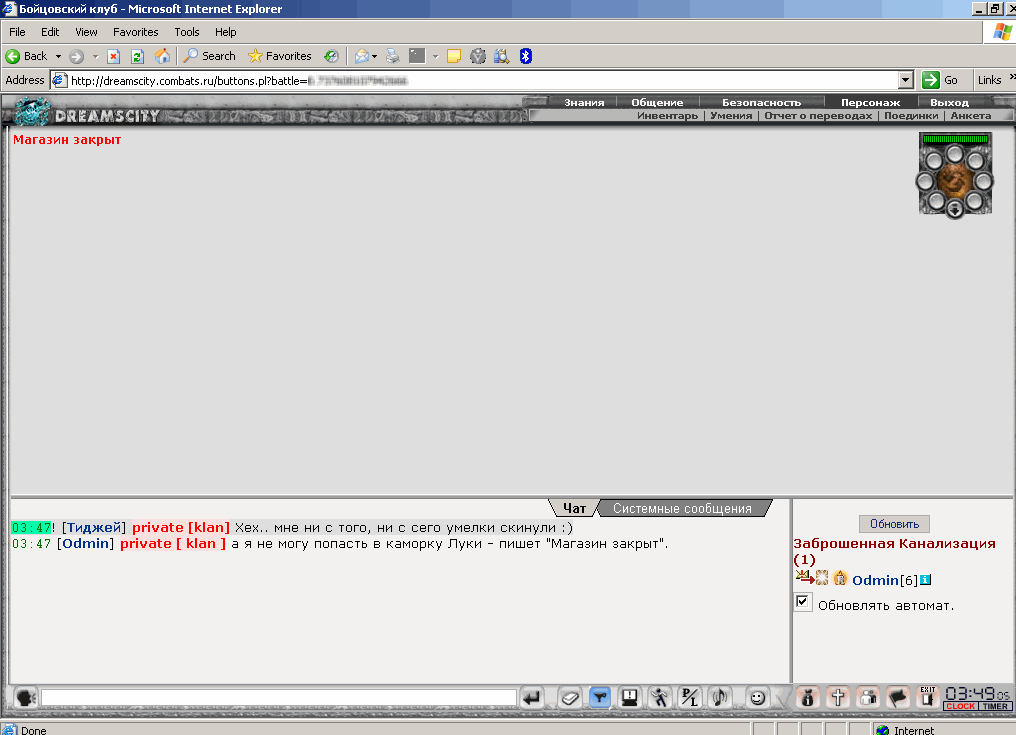This screenshot has width=1016, height=735.
Task: Open the 'Анкета' link
Action: pos(971,115)
